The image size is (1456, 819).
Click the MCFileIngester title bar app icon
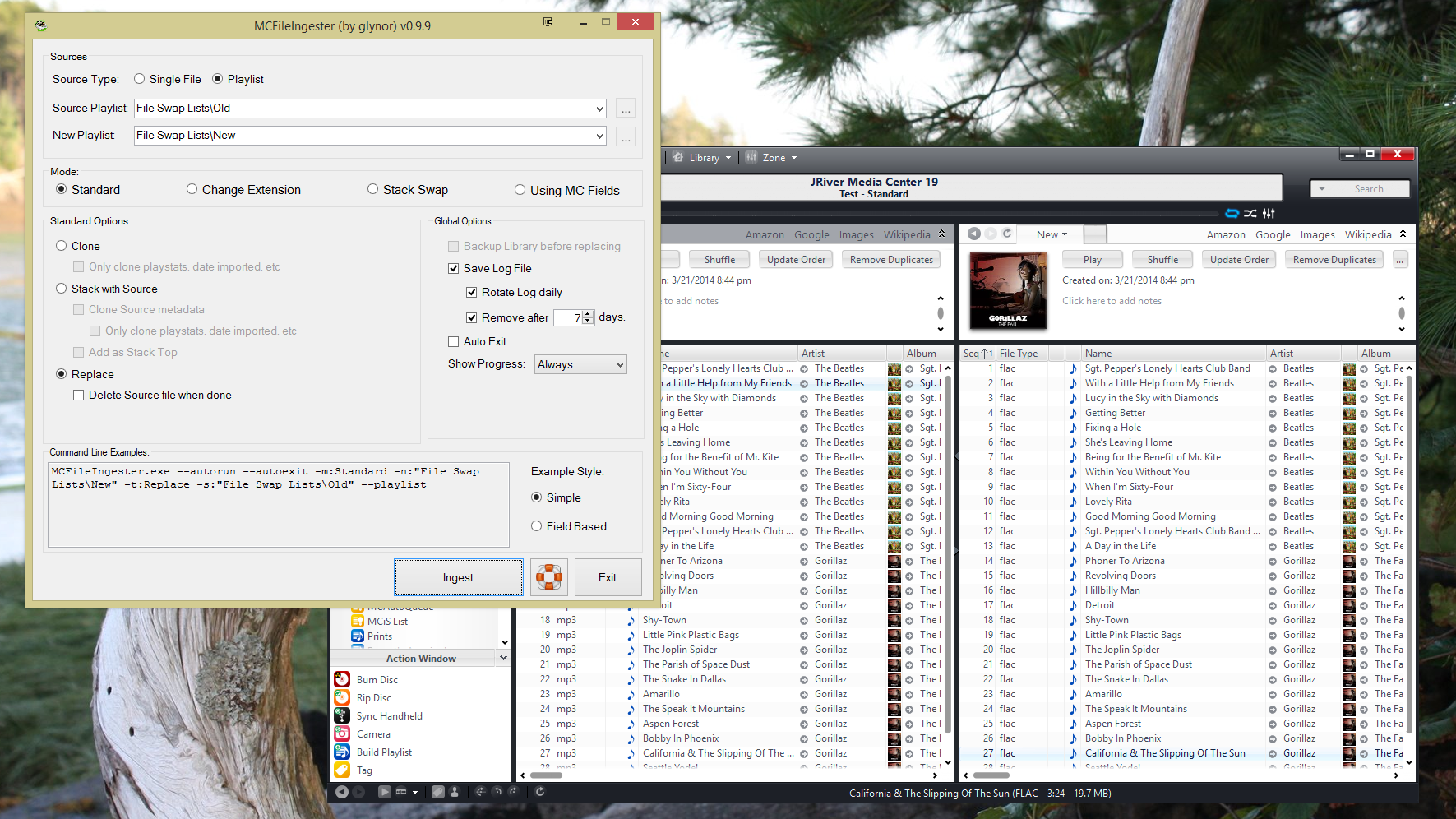pyautogui.click(x=40, y=25)
